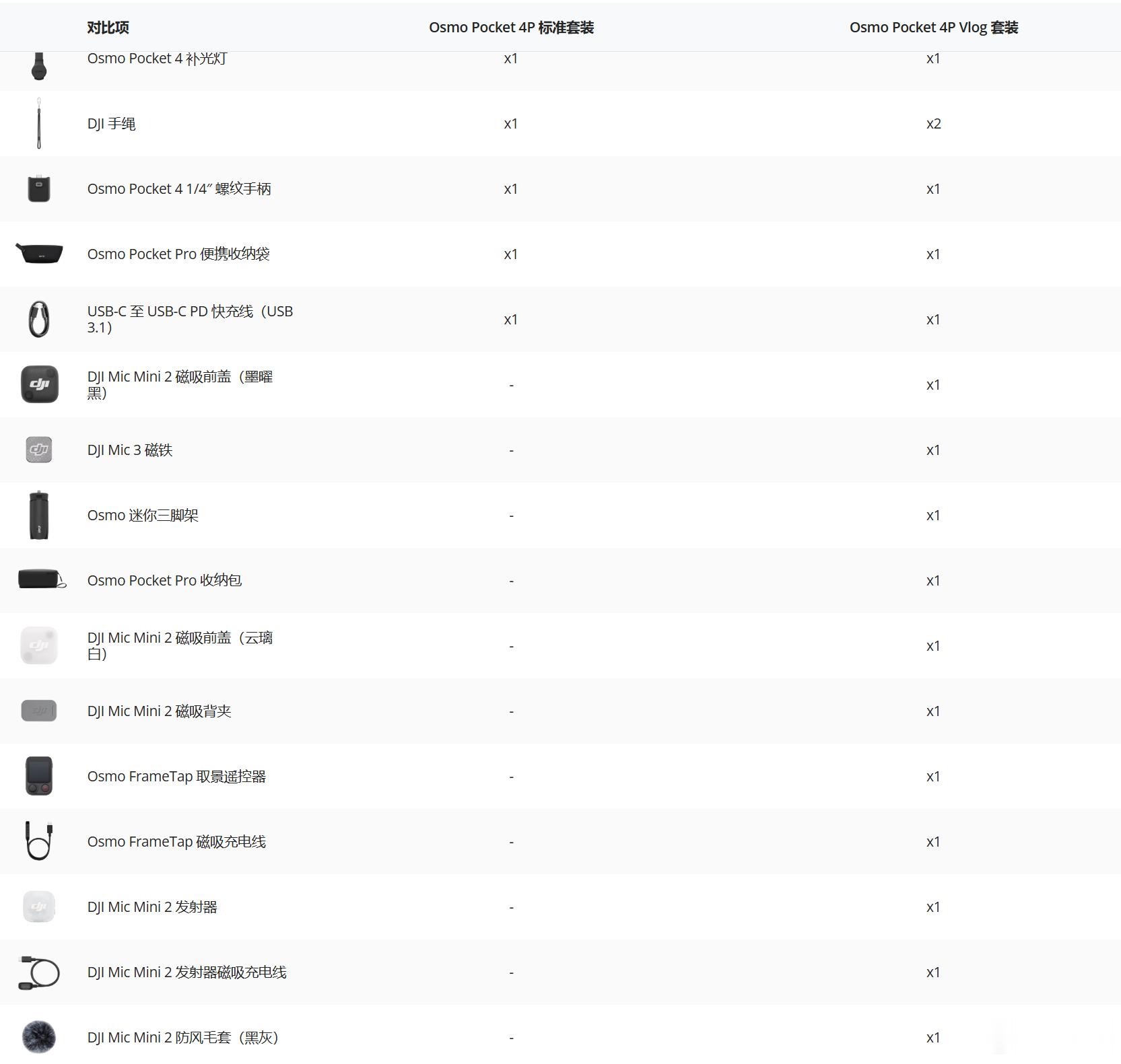
Task: Select the text "Osmo Pocket 4 补光灯"
Action: point(157,59)
